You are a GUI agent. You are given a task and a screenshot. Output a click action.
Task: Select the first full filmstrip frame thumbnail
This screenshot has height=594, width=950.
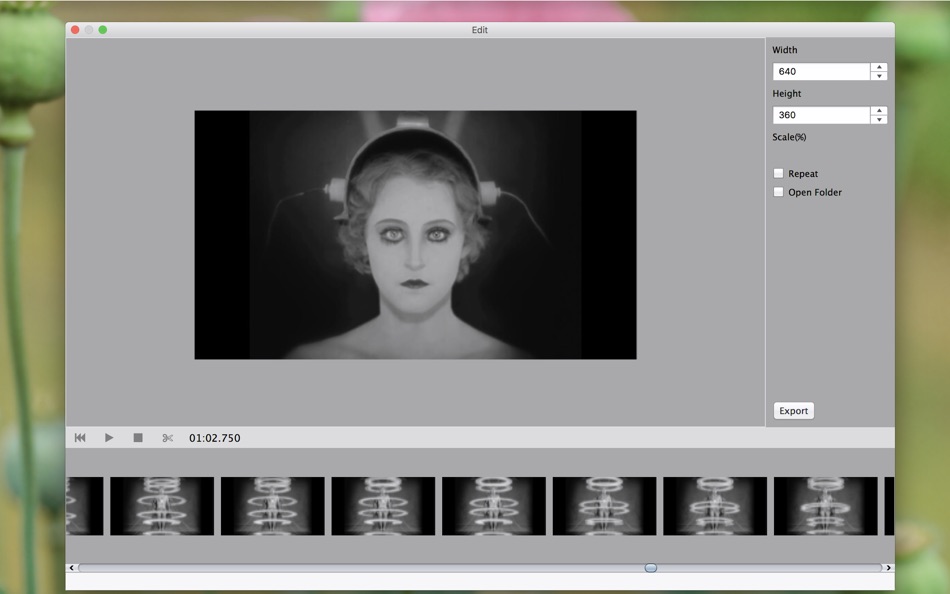pyautogui.click(x=162, y=506)
